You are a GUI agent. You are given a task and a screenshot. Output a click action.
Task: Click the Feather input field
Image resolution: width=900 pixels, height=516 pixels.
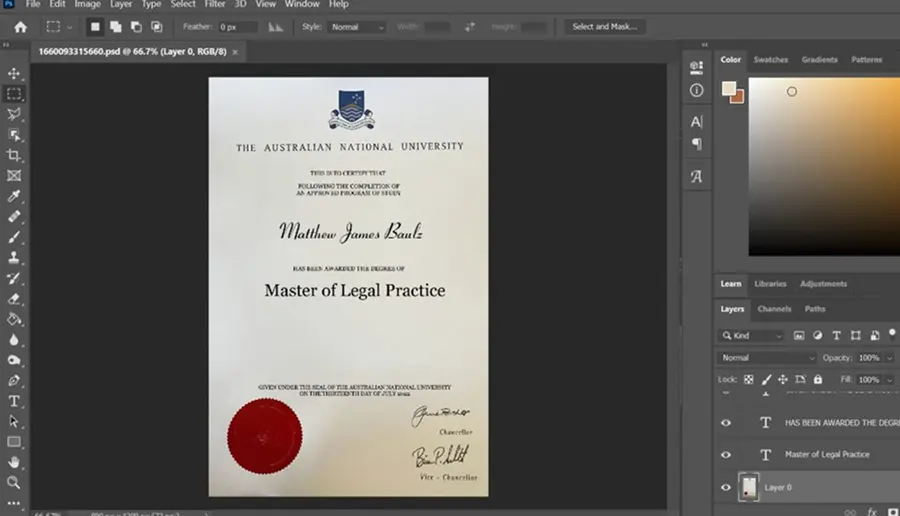[238, 27]
